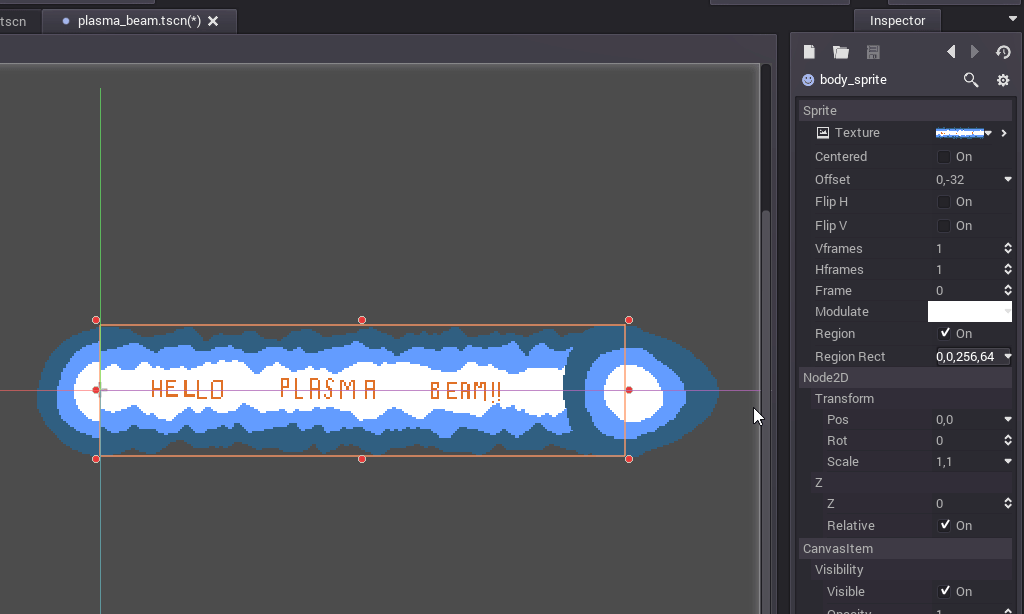Grab the top-right sprite resize handle
The height and width of the screenshot is (614, 1024).
(x=629, y=320)
